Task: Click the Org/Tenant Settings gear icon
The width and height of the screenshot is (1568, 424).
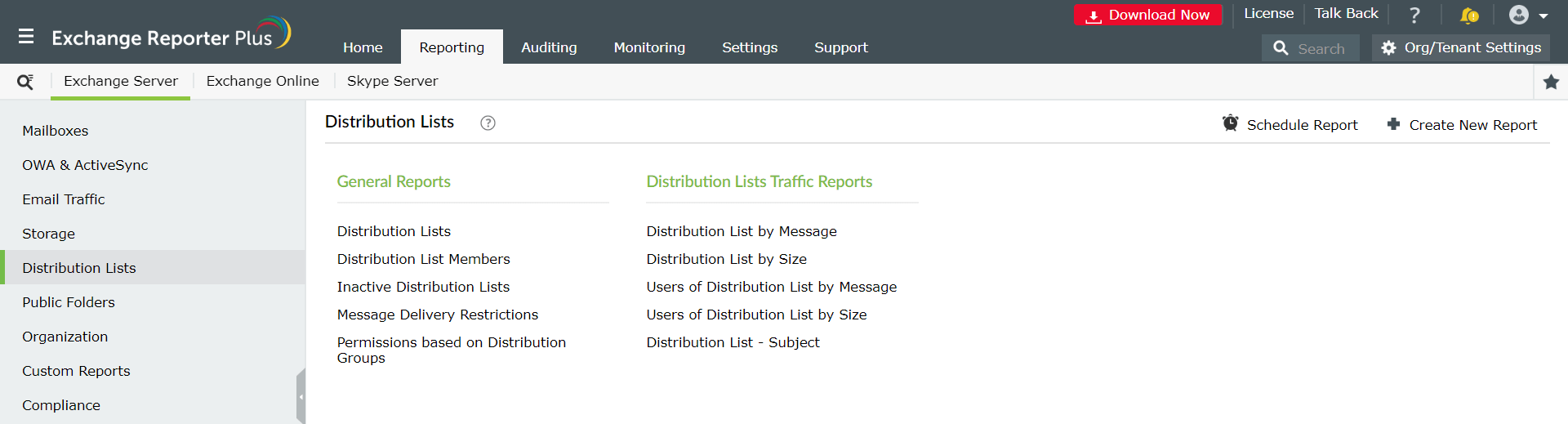Action: coord(1388,47)
